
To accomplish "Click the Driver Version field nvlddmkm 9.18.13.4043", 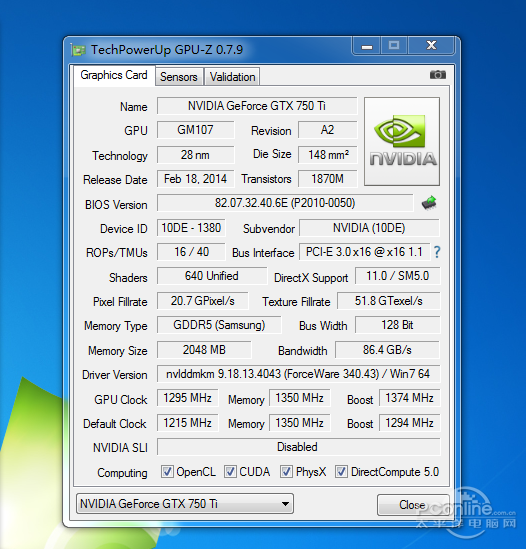I will click(298, 374).
